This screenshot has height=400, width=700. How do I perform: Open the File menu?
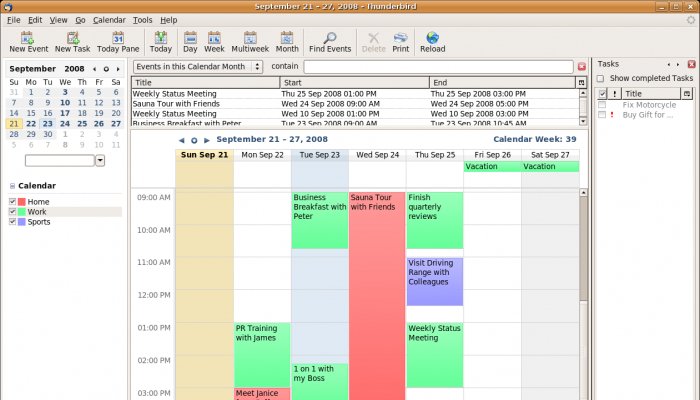click(x=13, y=20)
